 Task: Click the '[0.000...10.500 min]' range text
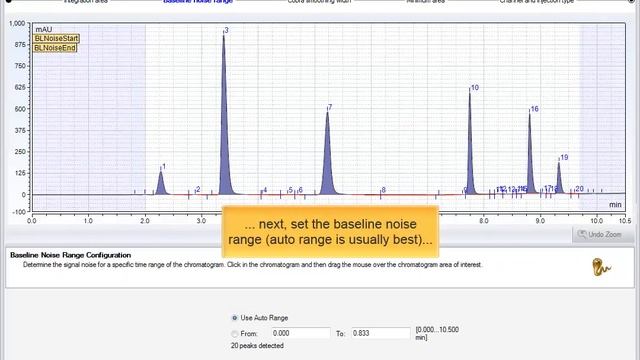point(437,333)
